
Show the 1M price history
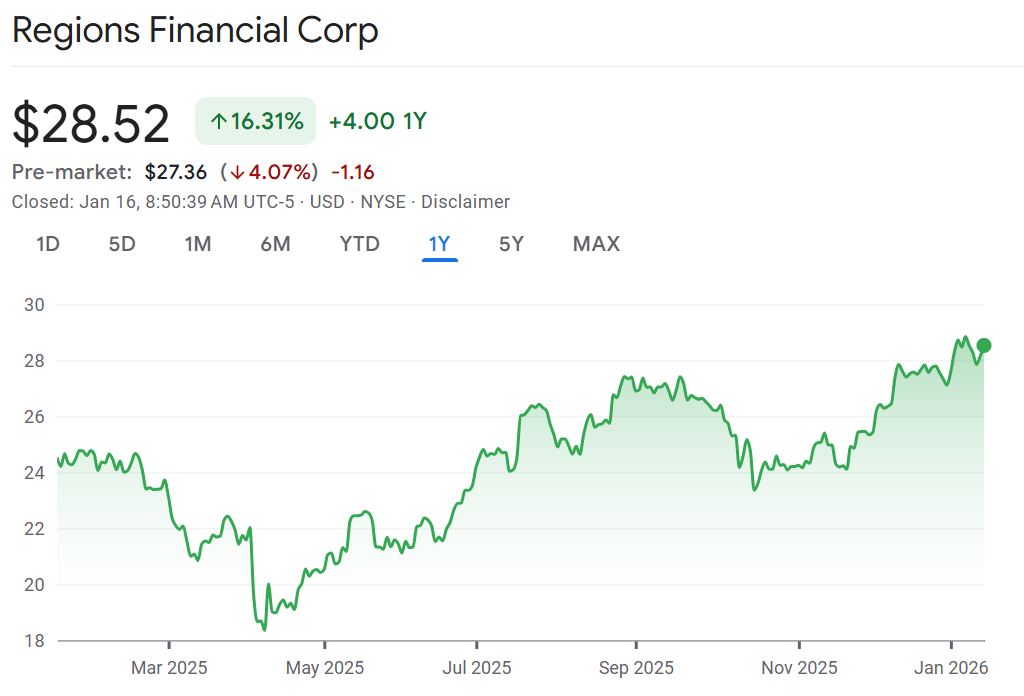[198, 244]
